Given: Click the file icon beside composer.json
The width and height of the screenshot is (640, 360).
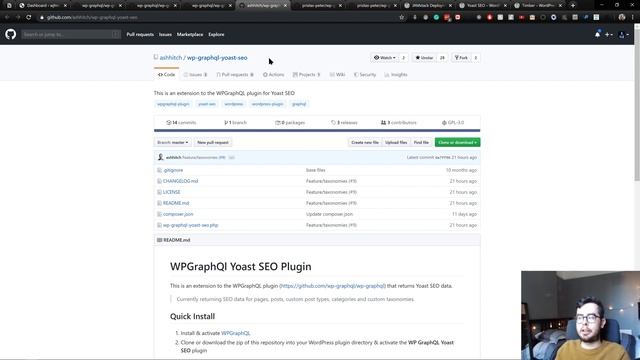Looking at the screenshot, I should pyautogui.click(x=159, y=214).
